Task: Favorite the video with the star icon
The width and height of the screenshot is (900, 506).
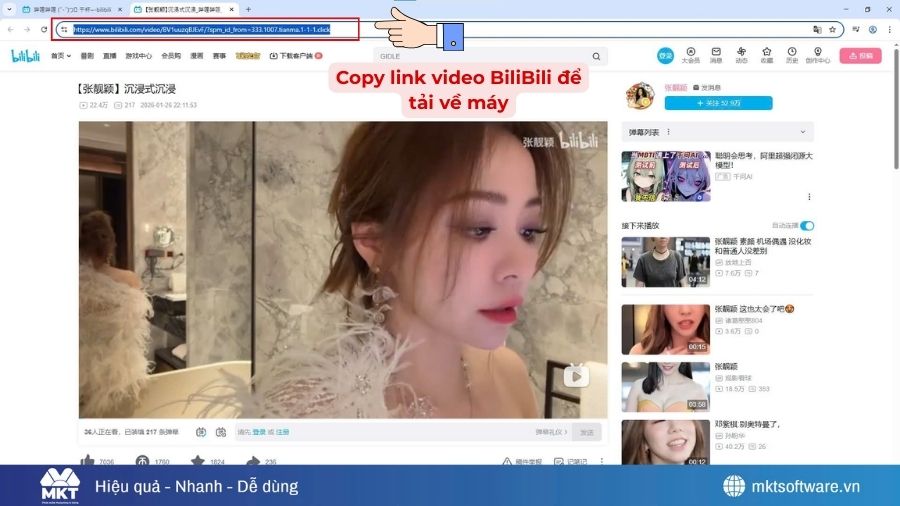Action: [197, 460]
